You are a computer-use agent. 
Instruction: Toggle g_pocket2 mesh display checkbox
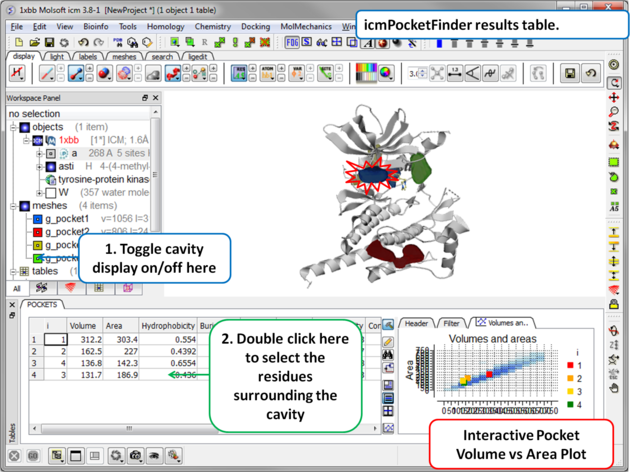[x=38, y=232]
